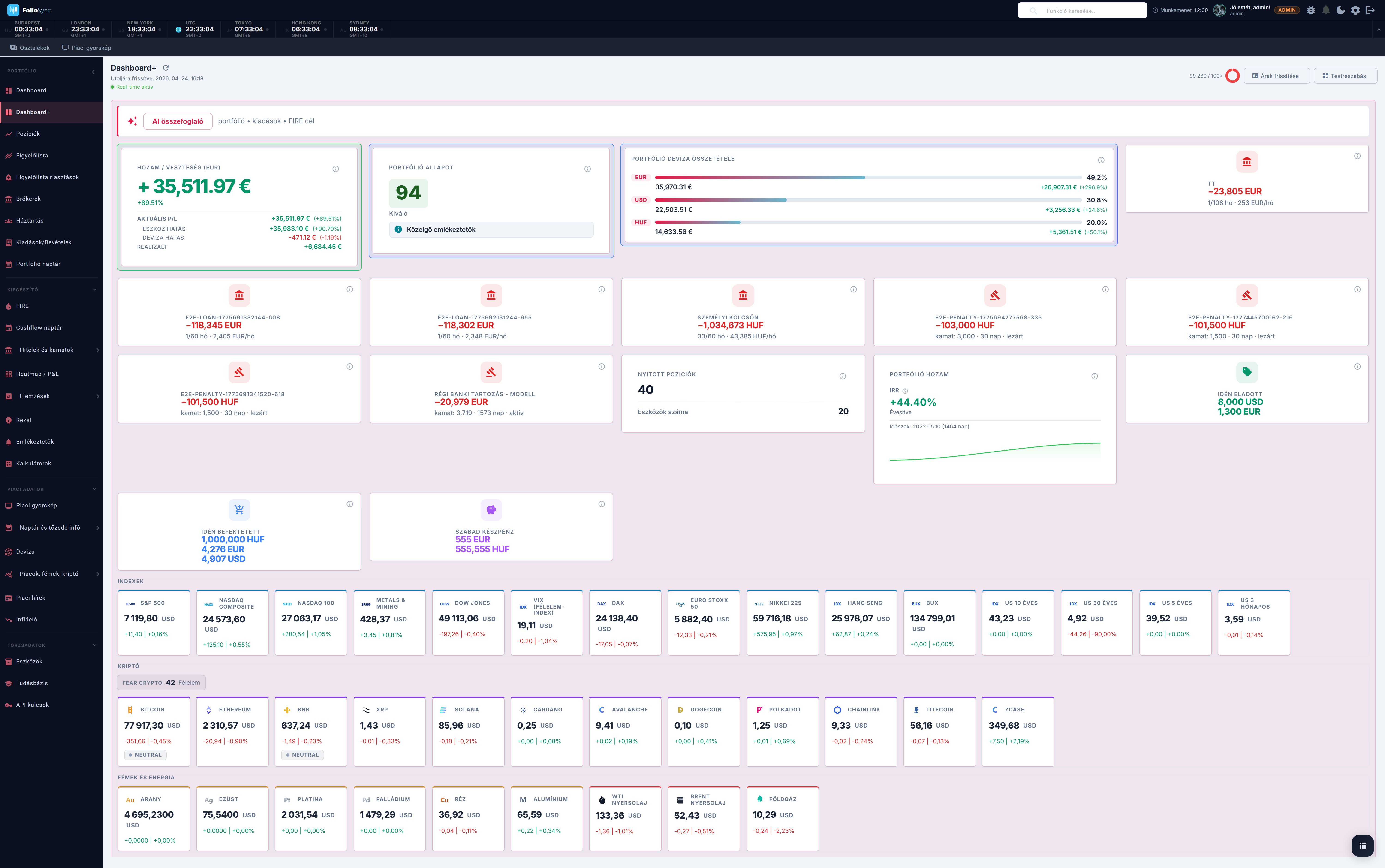This screenshot has width=1385, height=868.
Task: Click info icon on Portfólió hozam card
Action: pos(1095,376)
